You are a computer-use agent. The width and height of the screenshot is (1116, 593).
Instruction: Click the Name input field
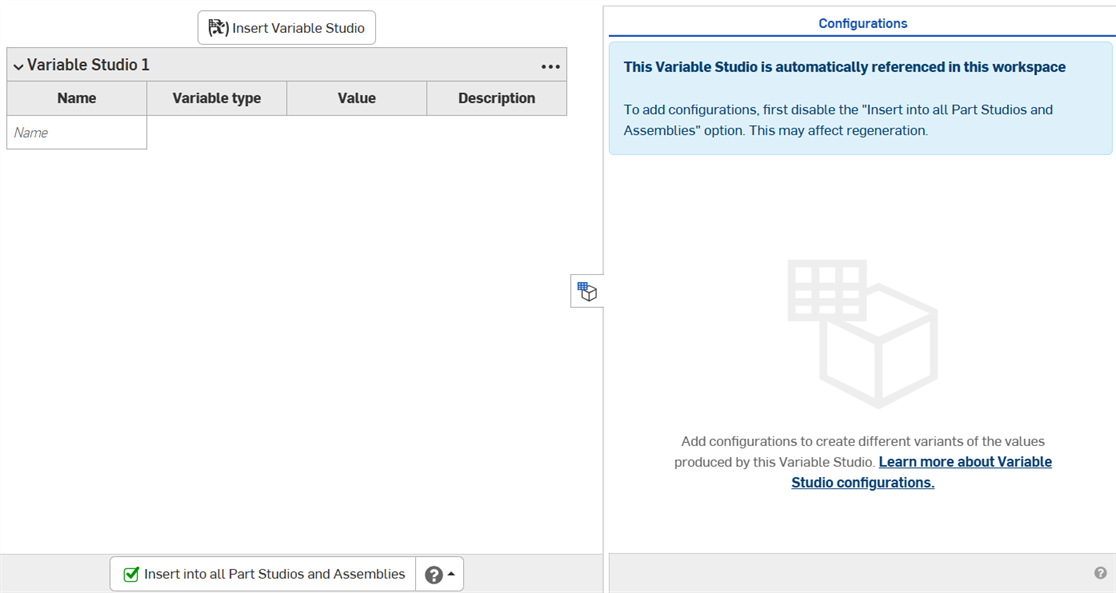click(x=76, y=132)
